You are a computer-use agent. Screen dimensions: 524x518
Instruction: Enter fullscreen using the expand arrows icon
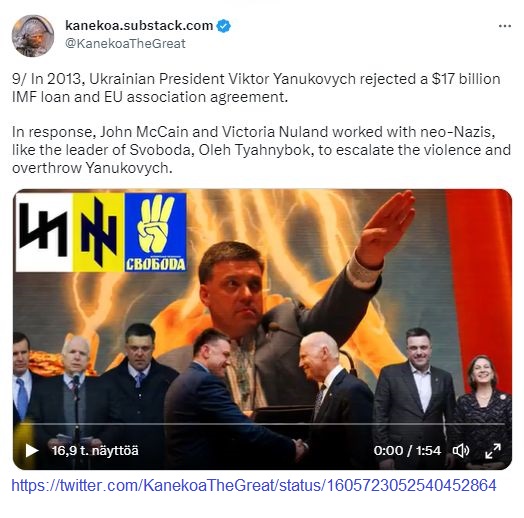[493, 450]
